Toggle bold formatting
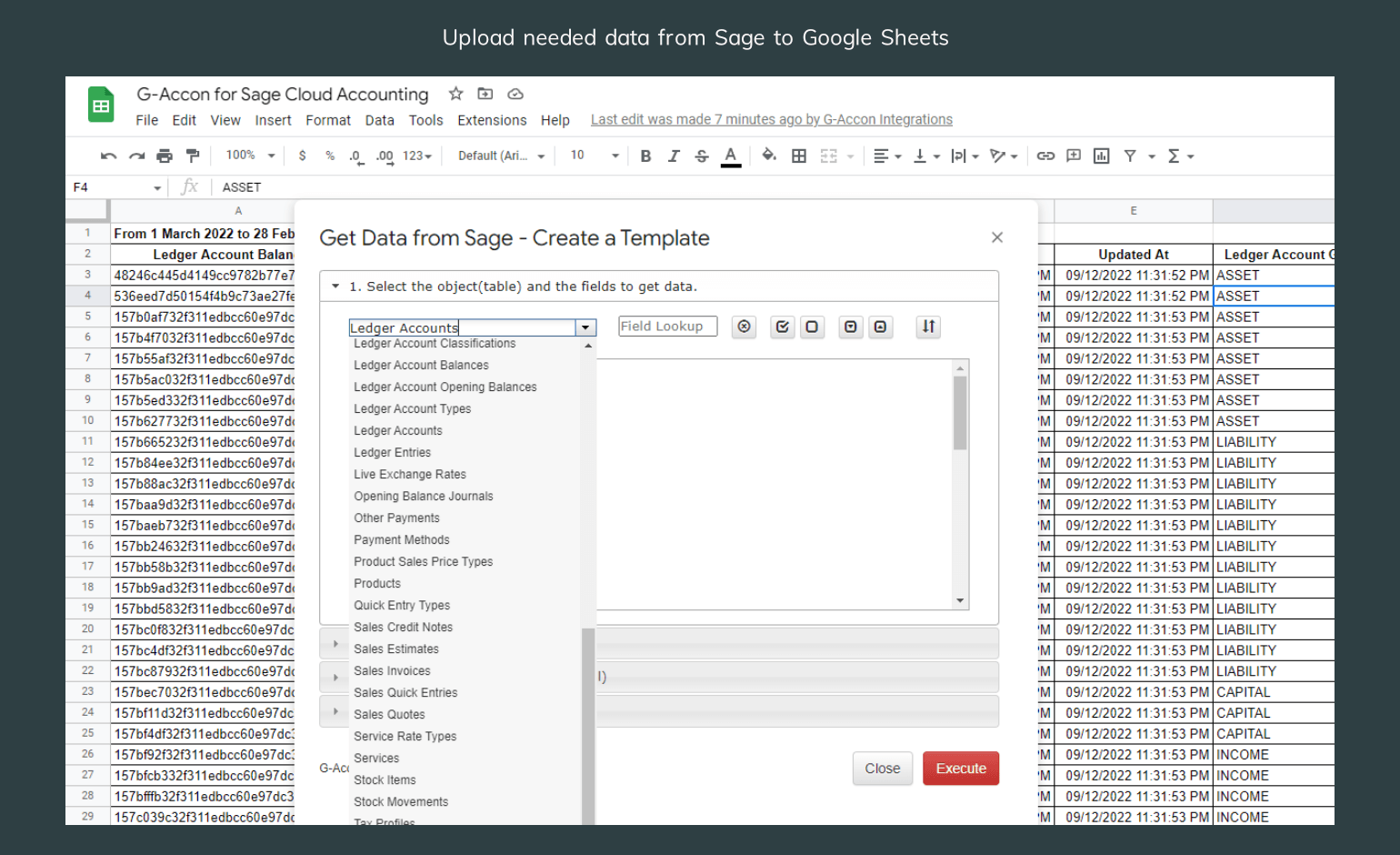The height and width of the screenshot is (855, 1400). pos(645,156)
